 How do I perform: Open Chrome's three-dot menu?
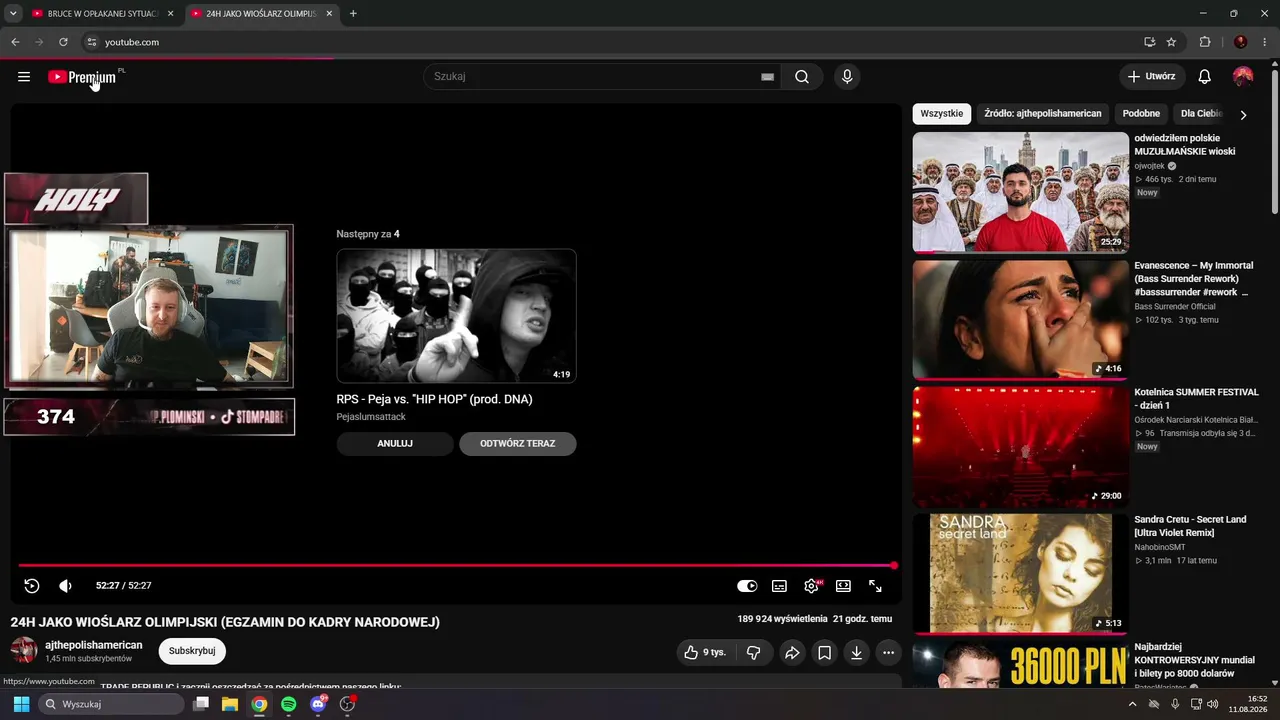[1264, 42]
